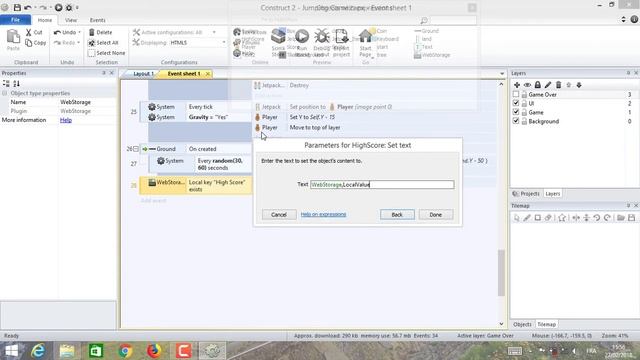The width and height of the screenshot is (640, 360).
Task: Open the Help link in Properties
Action: point(66,120)
